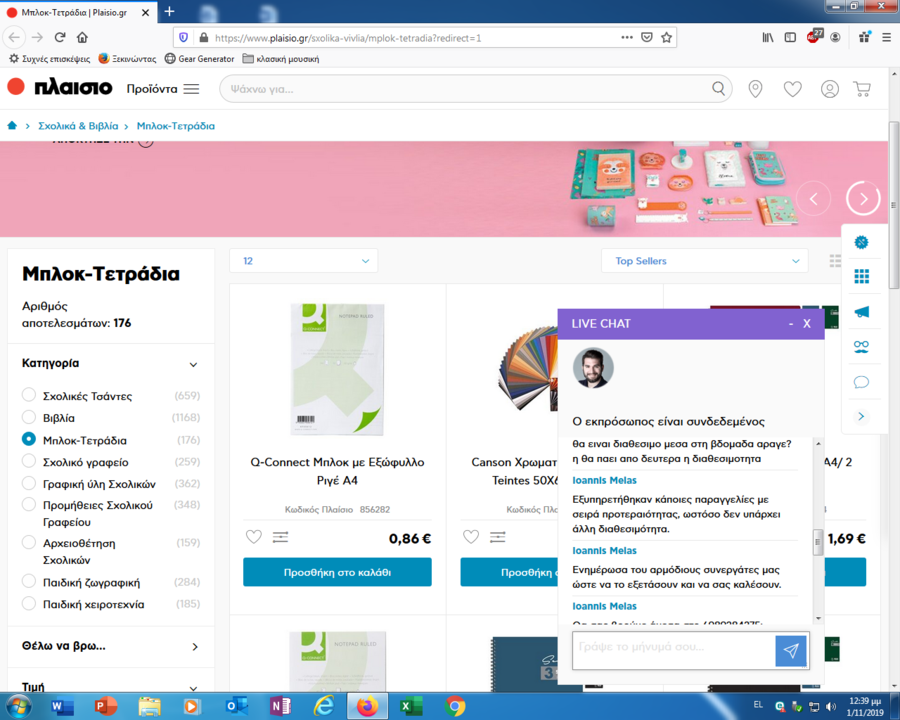Viewport: 900px width, 720px height.
Task: Open the Windows Start button
Action: (x=18, y=706)
